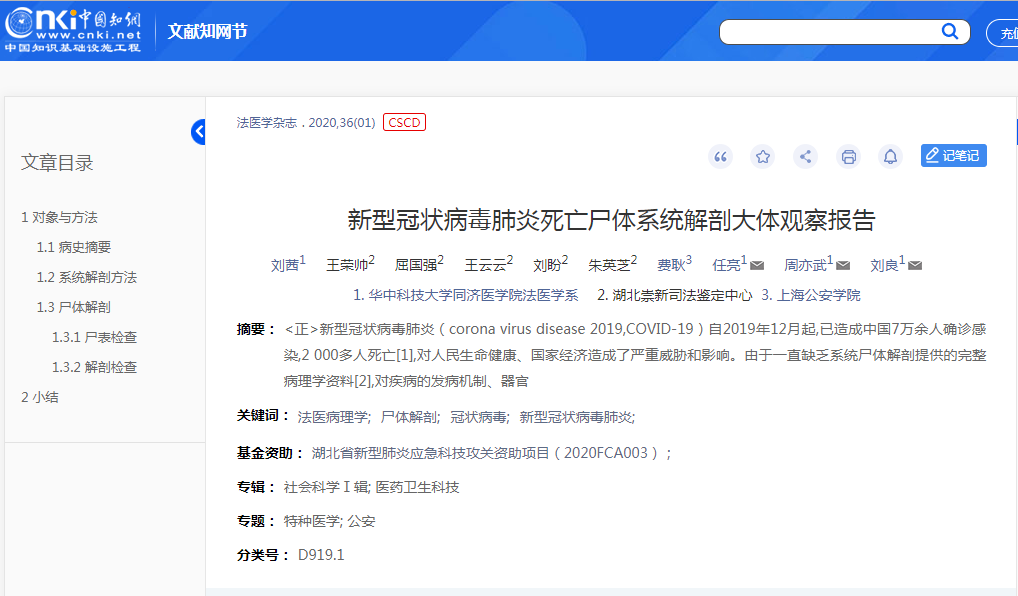The image size is (1018, 596).
Task: Go to section 1 对象与方法
Action: (59, 217)
